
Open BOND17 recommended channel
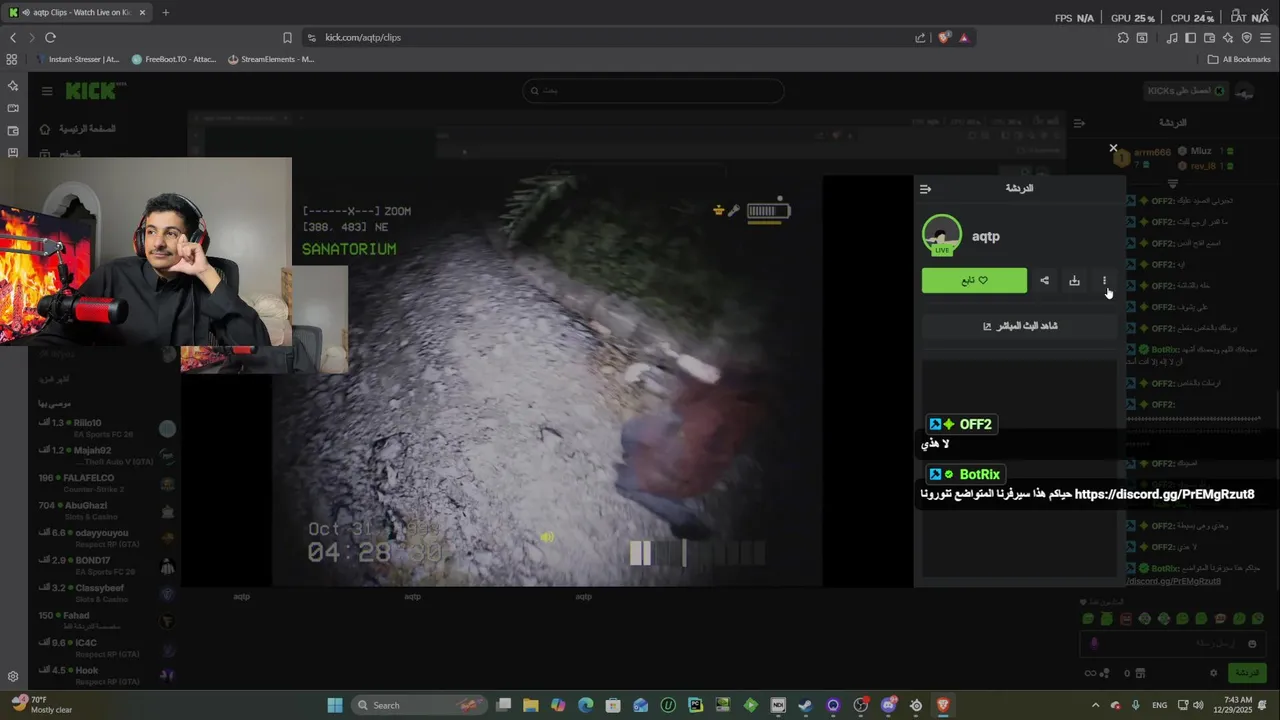click(107, 566)
